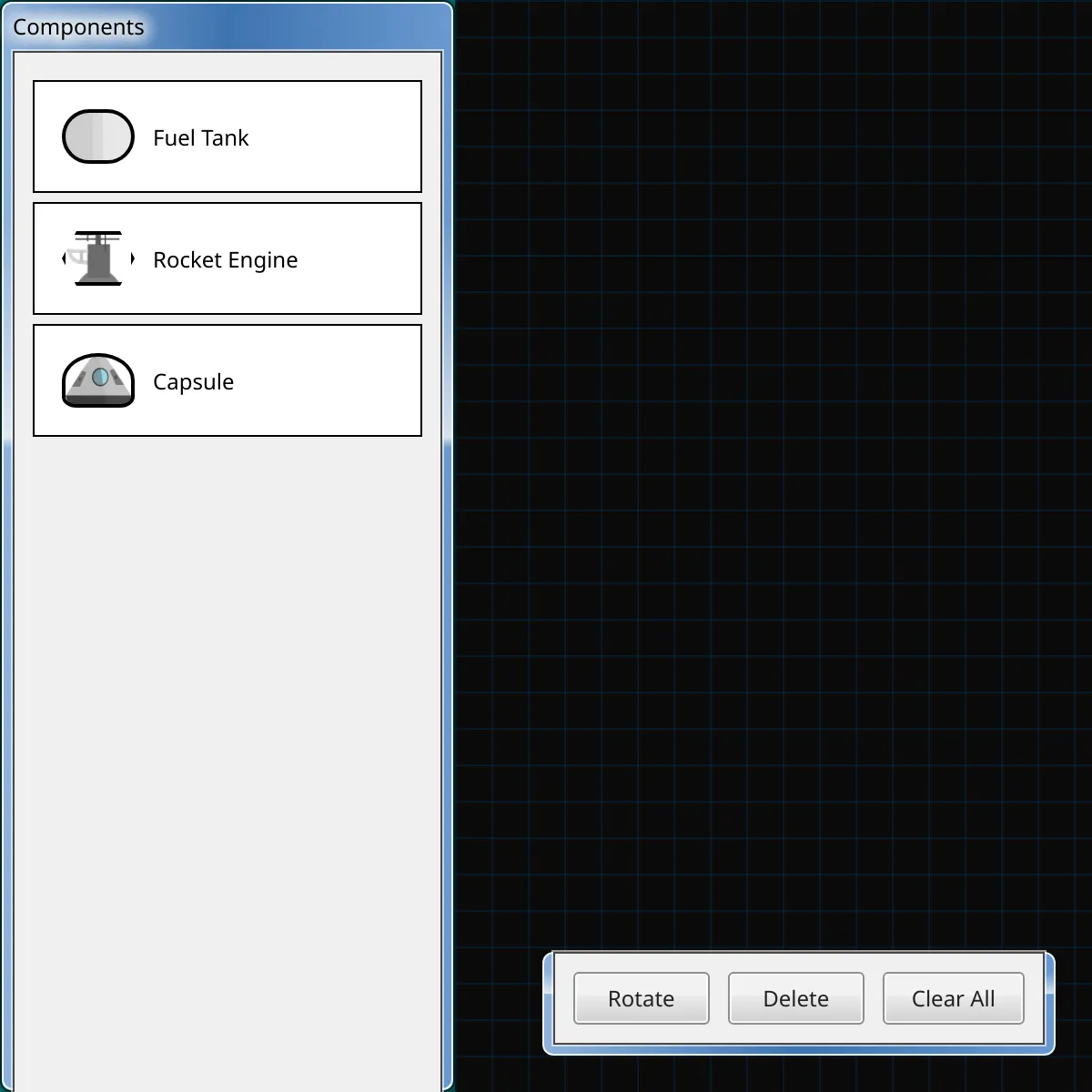Click the "Fuel Tank" text label
Image resolution: width=1092 pixels, height=1092 pixels.
[200, 138]
